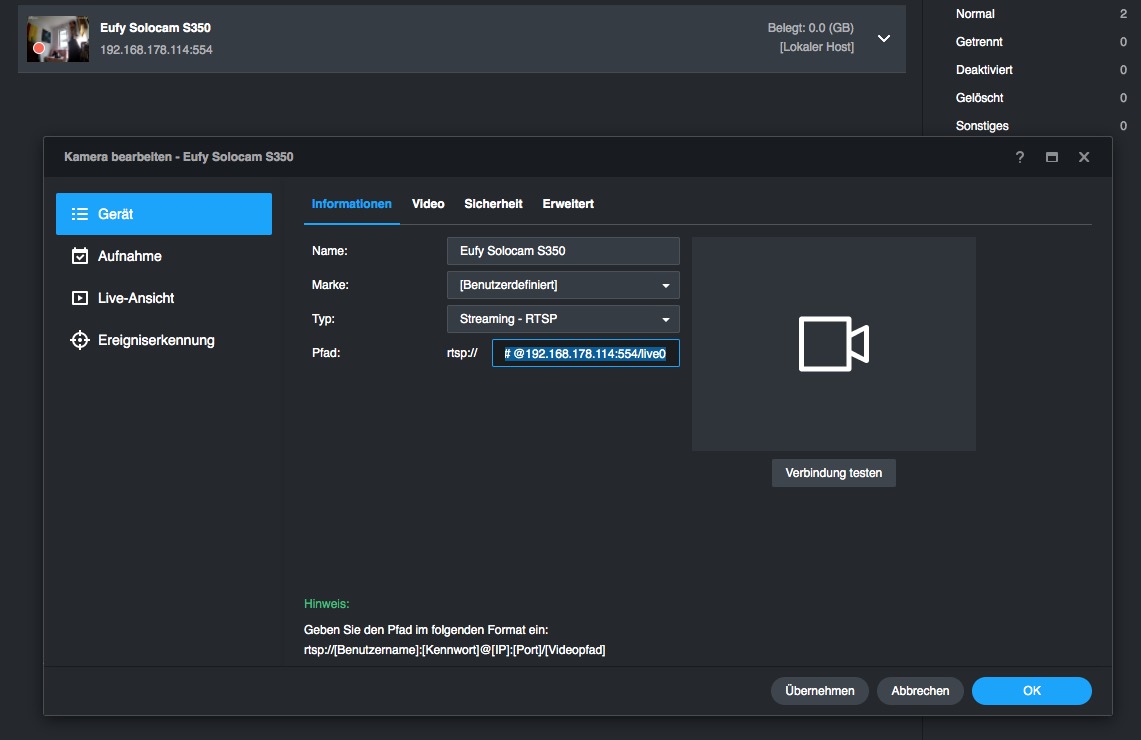Image resolution: width=1141 pixels, height=740 pixels.
Task: Switch to the Sicherheit tab
Action: 493,204
